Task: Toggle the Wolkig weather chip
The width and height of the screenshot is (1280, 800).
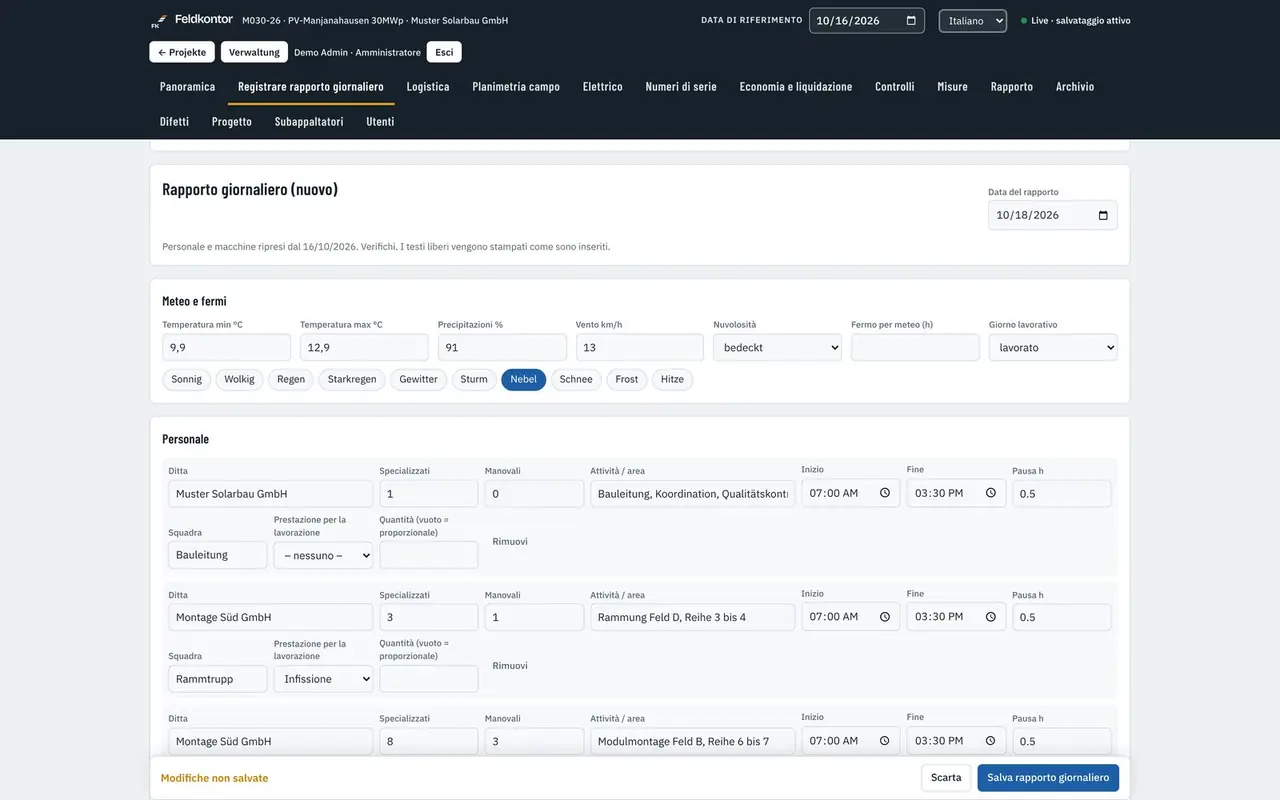Action: point(239,380)
